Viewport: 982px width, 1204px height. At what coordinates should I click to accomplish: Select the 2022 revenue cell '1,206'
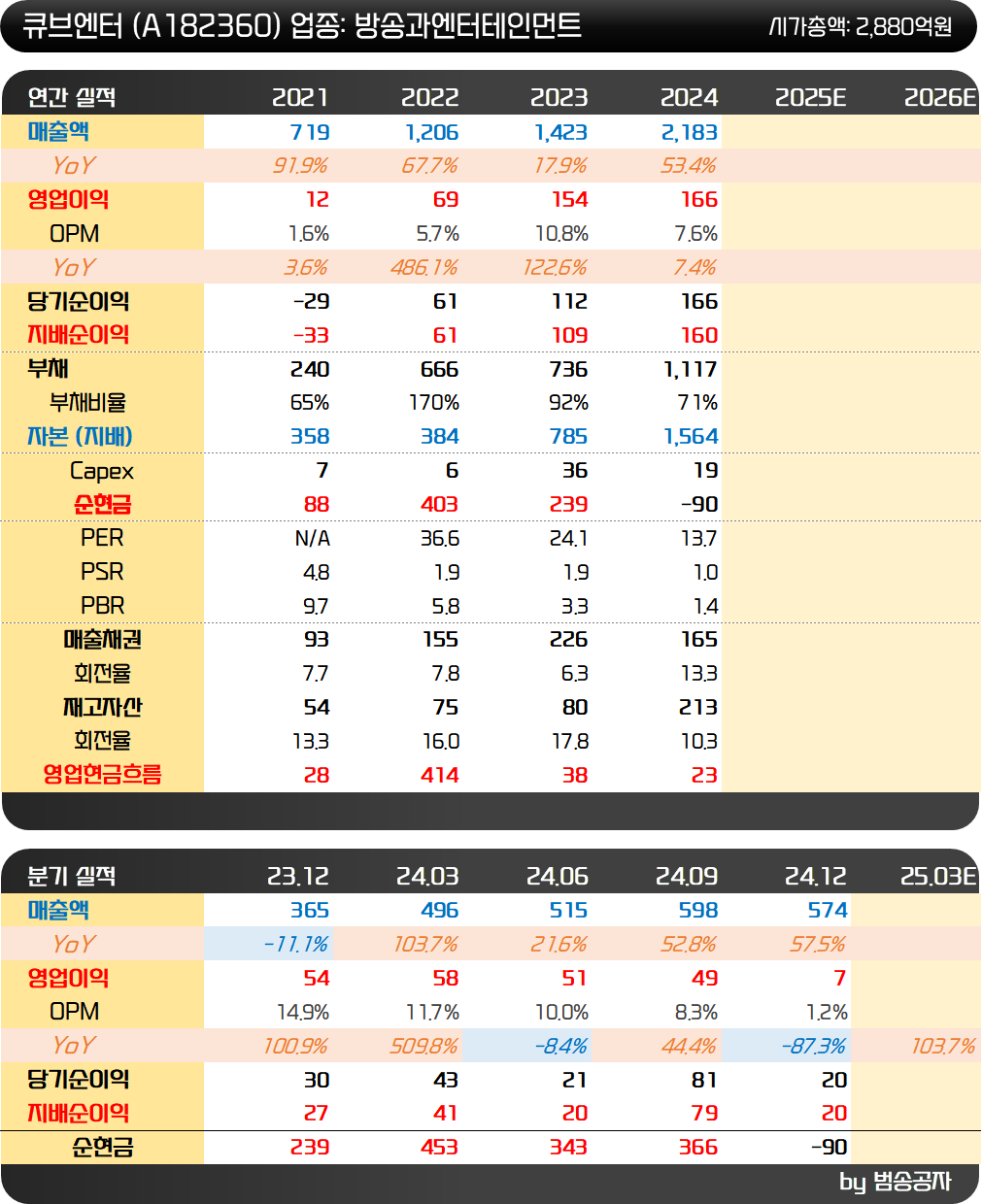coord(431,132)
